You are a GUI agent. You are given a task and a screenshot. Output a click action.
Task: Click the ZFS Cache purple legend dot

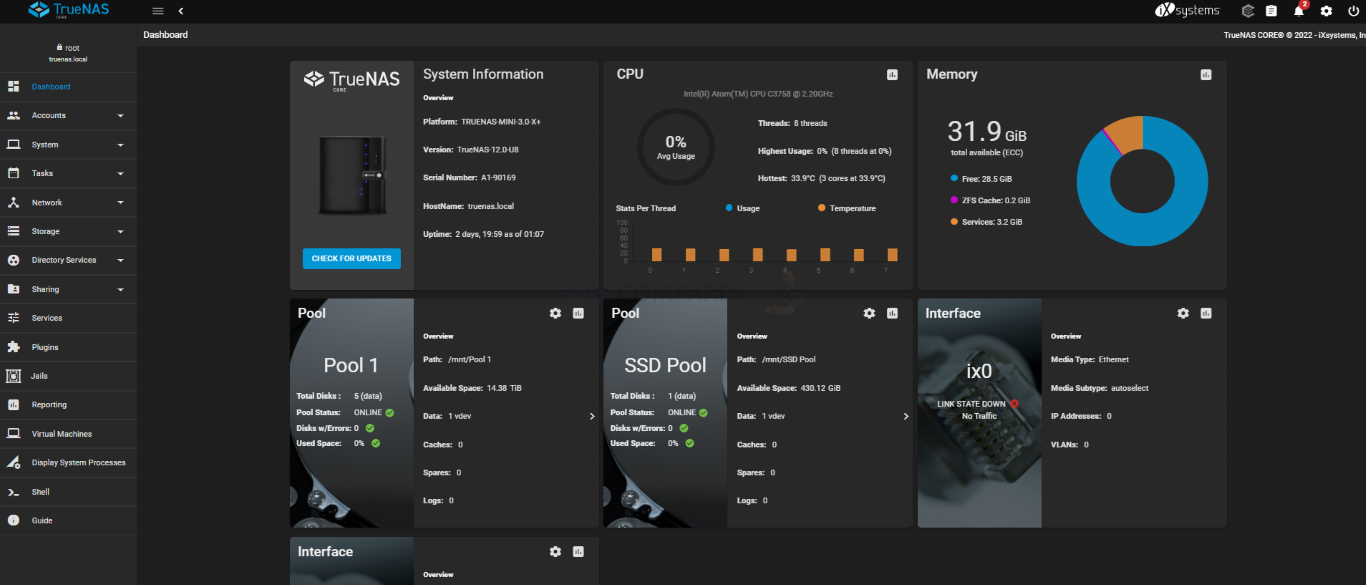click(954, 200)
